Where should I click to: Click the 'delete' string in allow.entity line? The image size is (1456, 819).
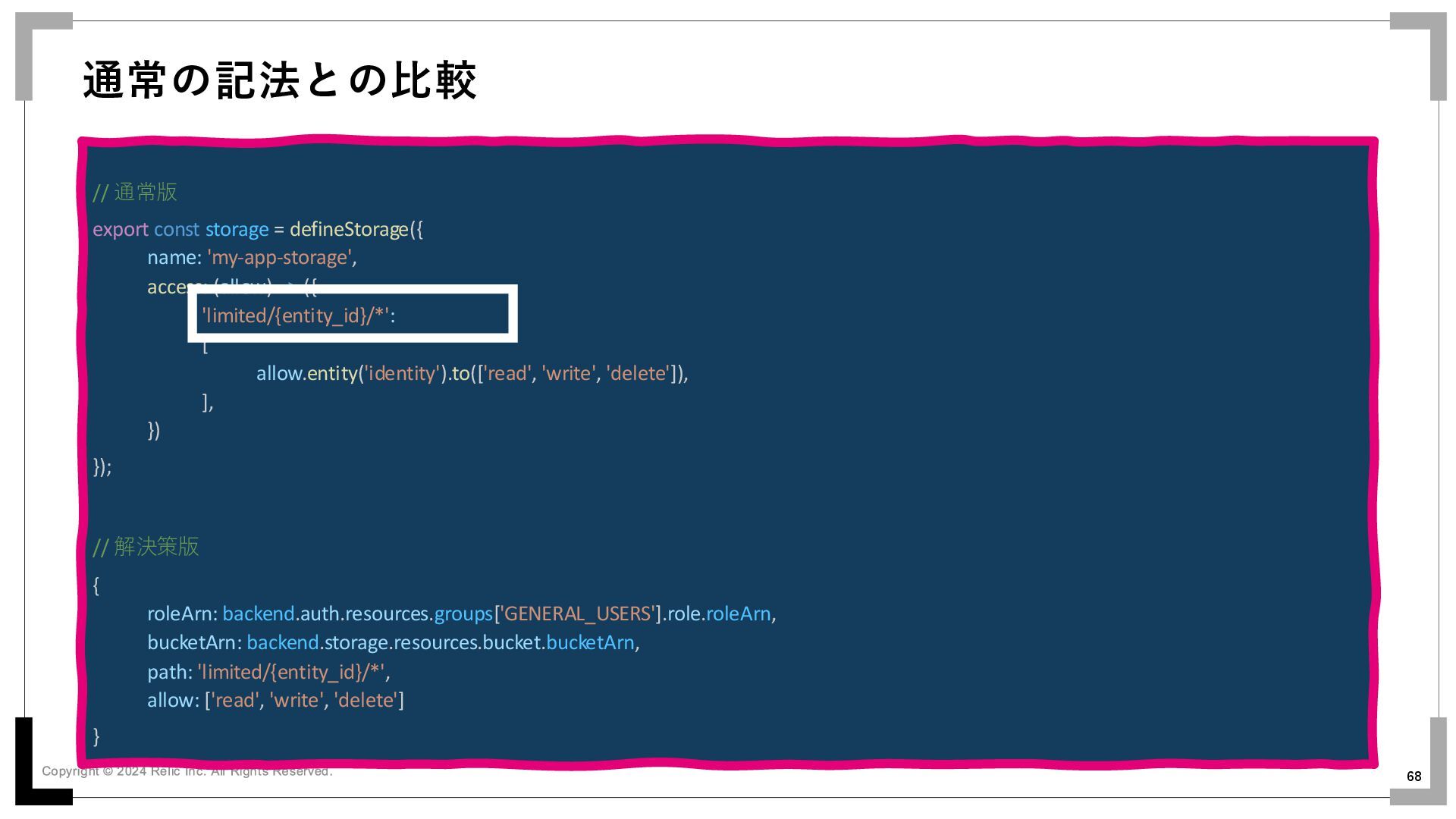click(x=638, y=374)
